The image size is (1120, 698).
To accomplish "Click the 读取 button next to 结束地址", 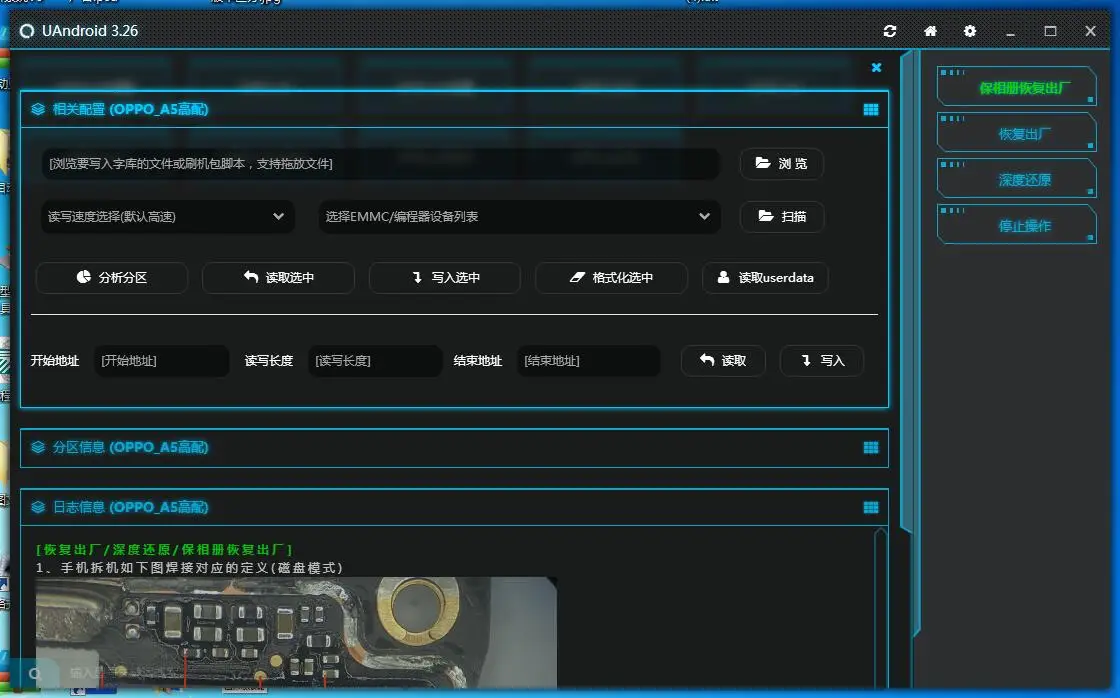I will 723,361.
